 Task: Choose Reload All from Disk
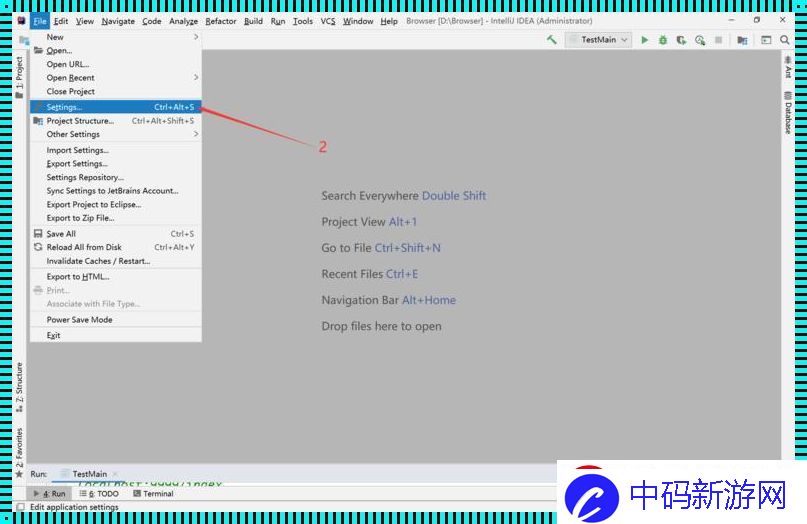click(116, 248)
